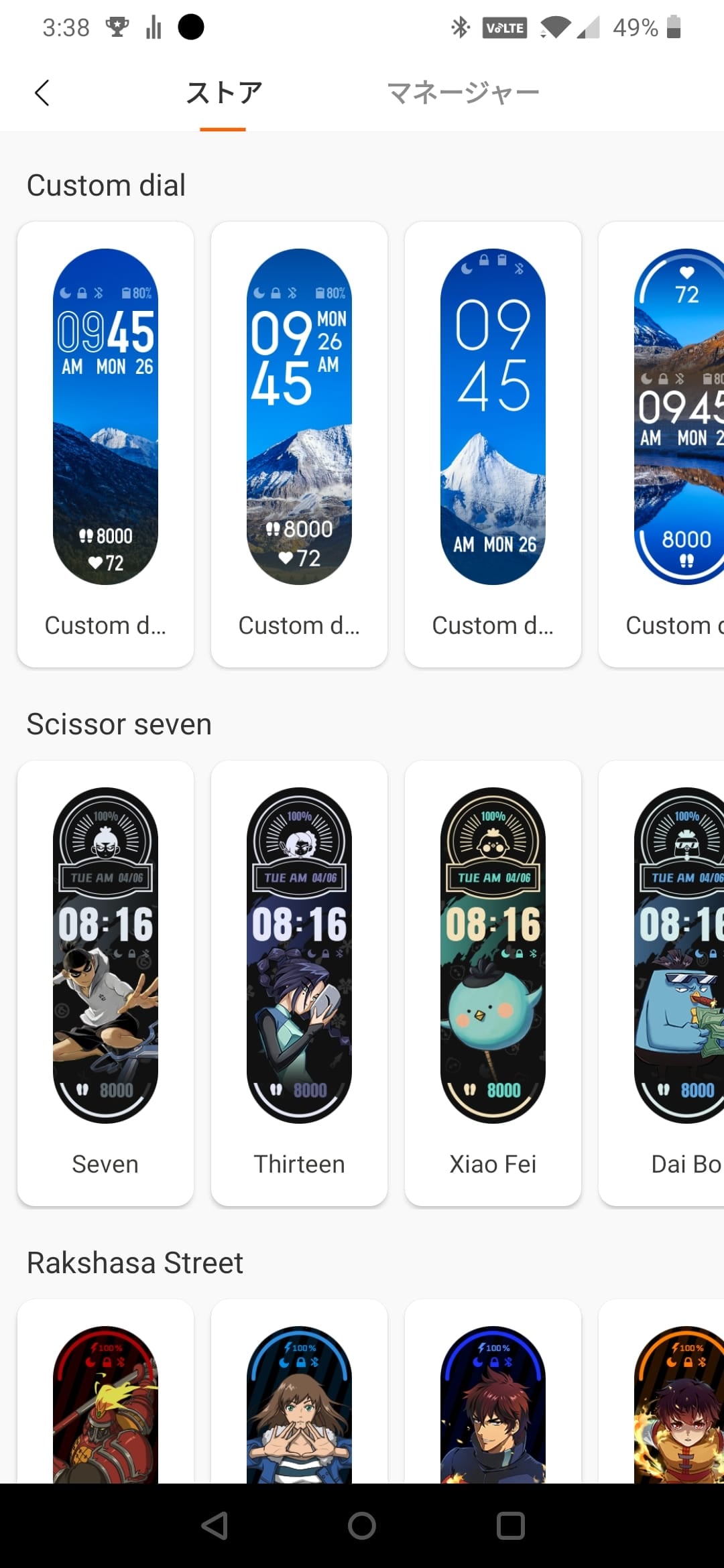Open the brown-haired girl Rakshasa Street dial

tap(299, 1391)
